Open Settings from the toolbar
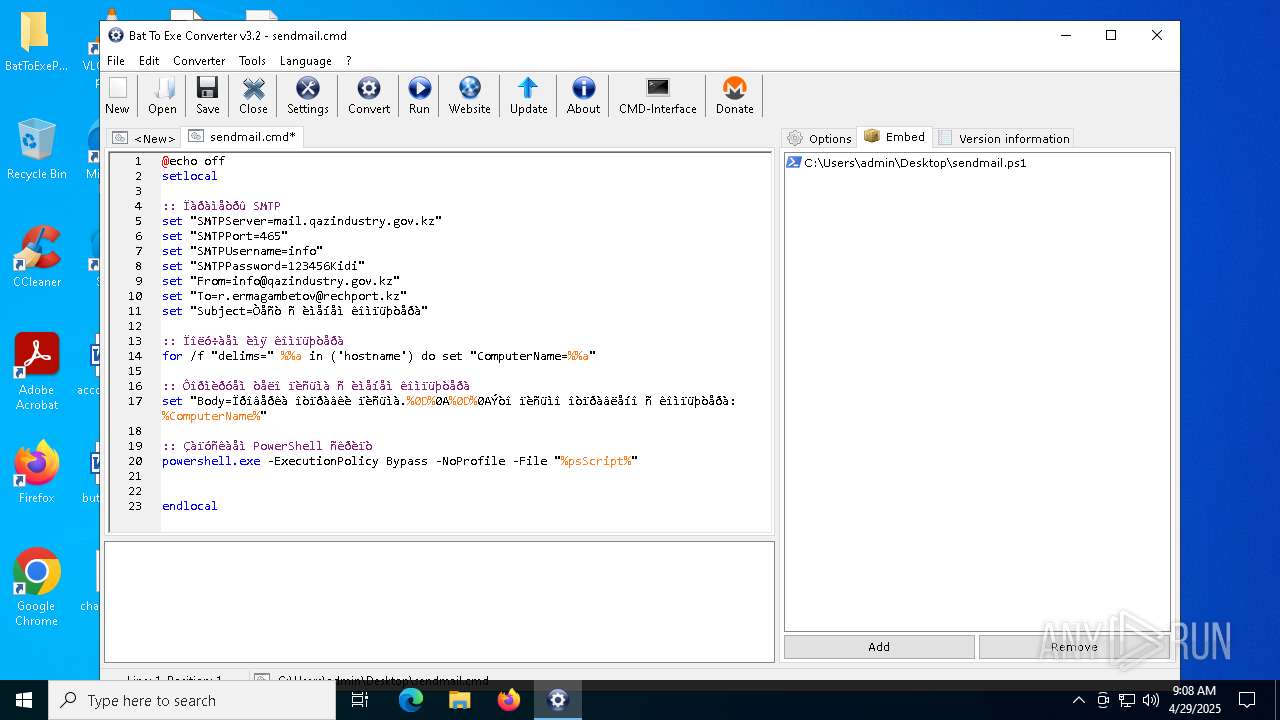 tap(308, 96)
